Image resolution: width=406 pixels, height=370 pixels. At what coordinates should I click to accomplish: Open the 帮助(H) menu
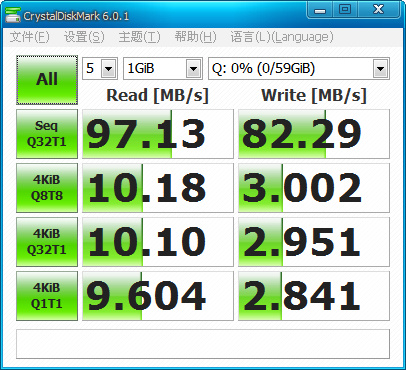click(196, 37)
